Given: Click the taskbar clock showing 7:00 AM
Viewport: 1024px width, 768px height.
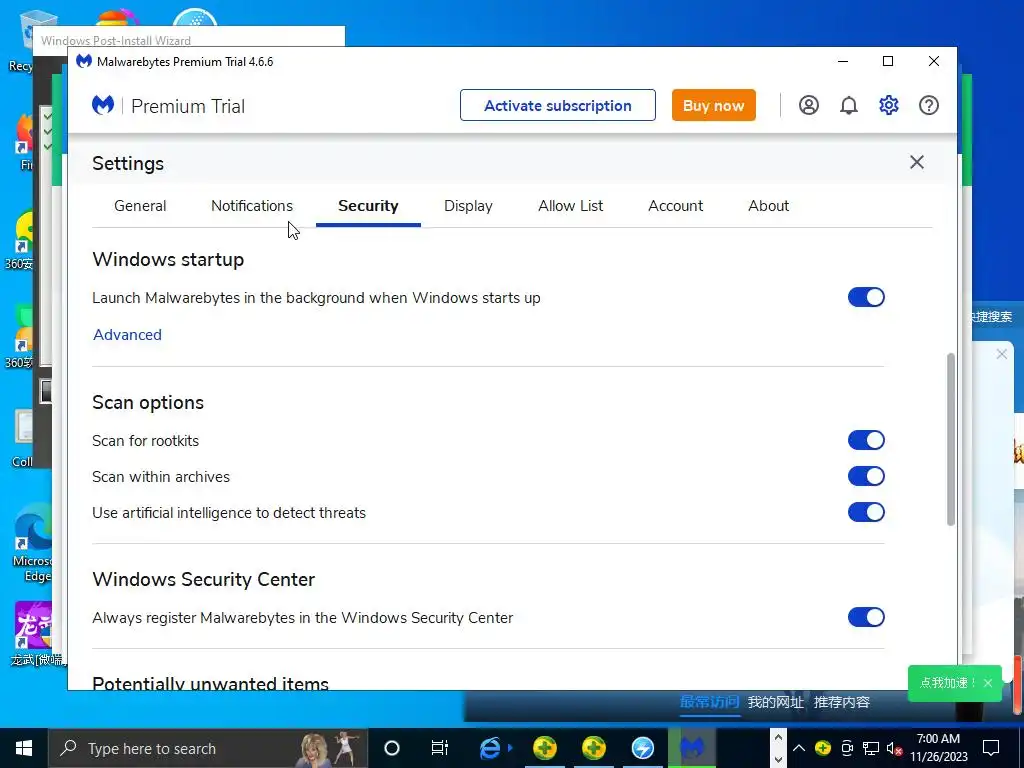Looking at the screenshot, I should point(938,748).
